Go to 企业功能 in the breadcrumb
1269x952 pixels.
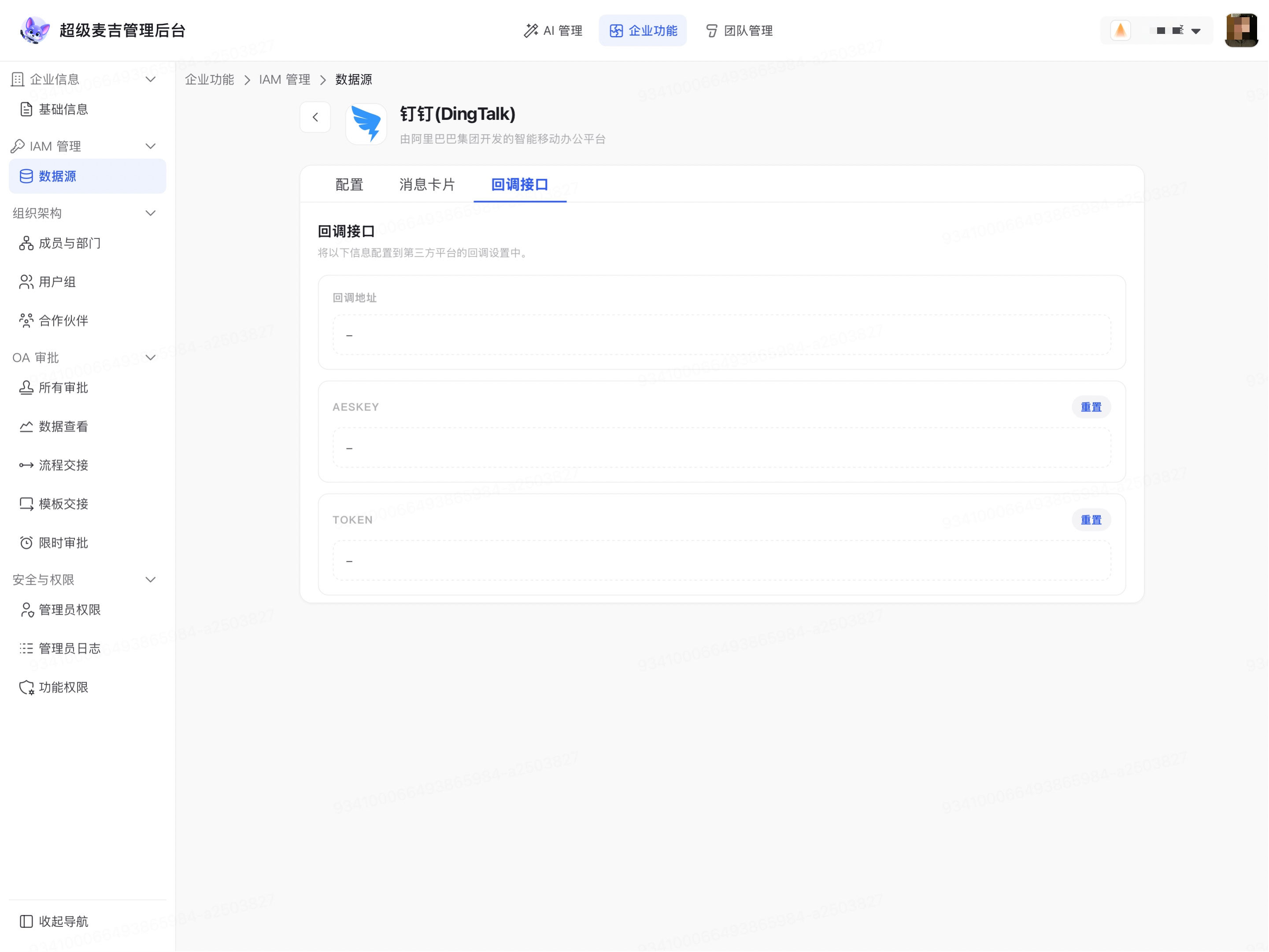(x=209, y=80)
